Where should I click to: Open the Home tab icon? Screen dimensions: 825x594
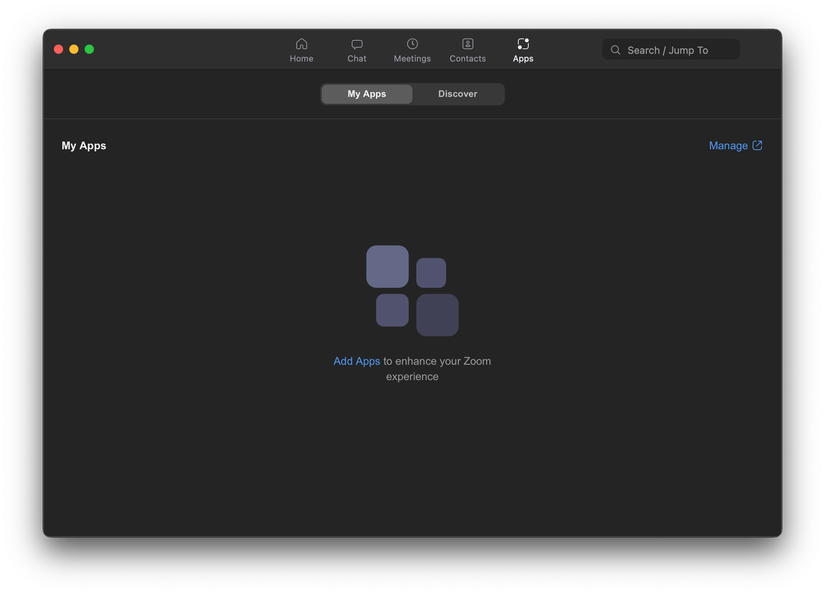301,44
